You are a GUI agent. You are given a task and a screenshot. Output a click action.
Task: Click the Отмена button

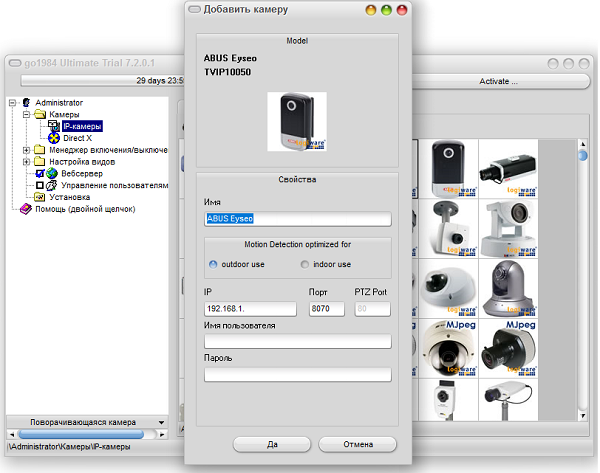358,444
